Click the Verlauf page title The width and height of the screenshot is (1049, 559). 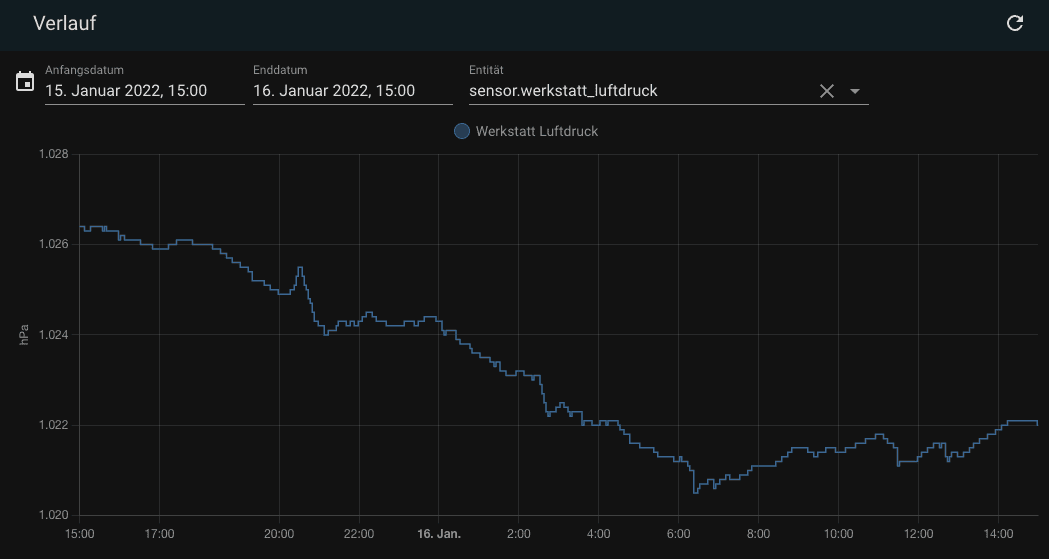click(x=65, y=23)
